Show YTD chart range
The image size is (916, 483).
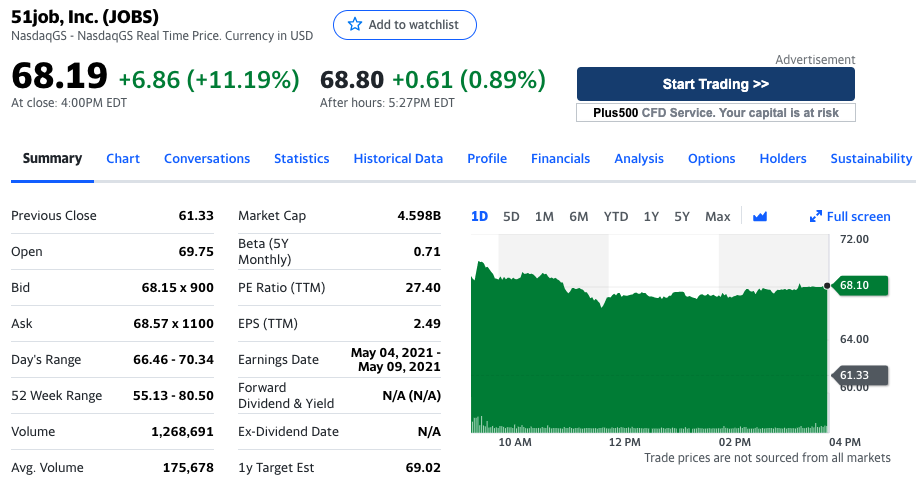click(x=616, y=217)
